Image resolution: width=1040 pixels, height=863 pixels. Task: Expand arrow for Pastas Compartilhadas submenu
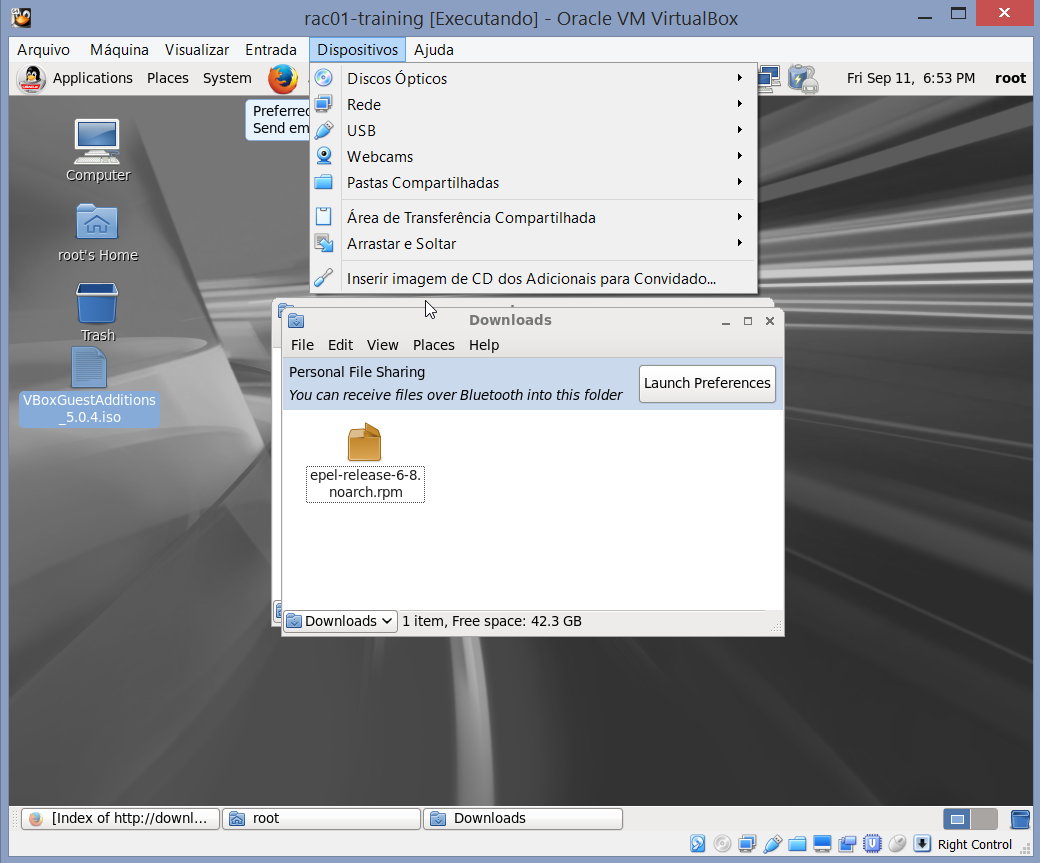(740, 181)
